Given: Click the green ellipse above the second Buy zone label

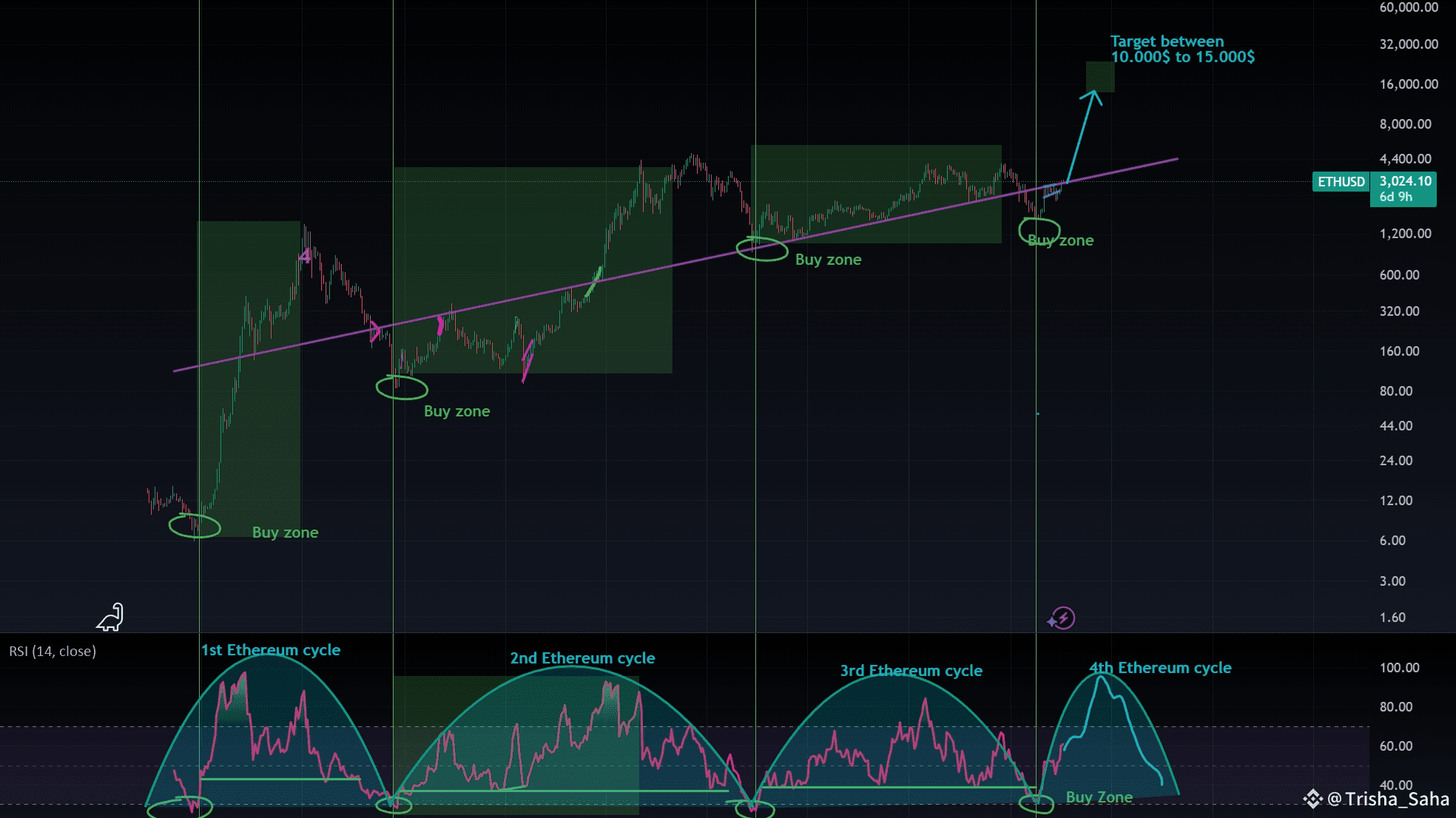Looking at the screenshot, I should (x=402, y=388).
